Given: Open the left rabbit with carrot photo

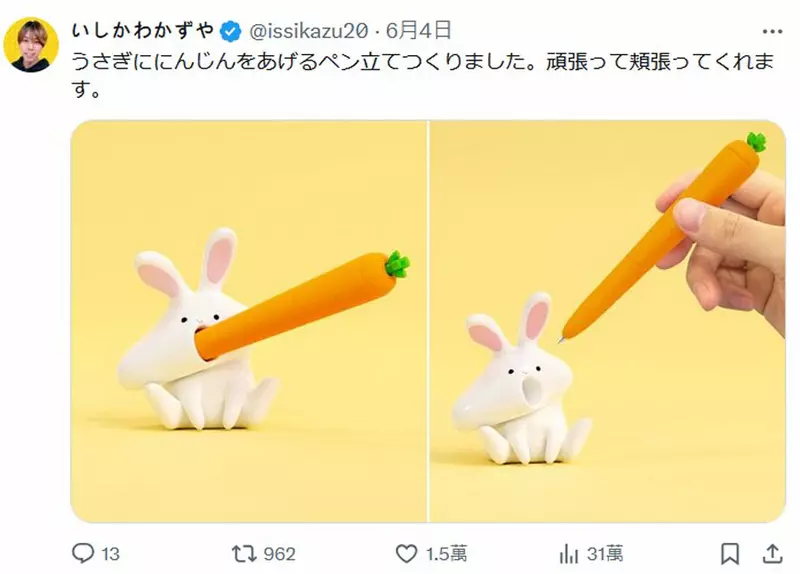Looking at the screenshot, I should click(x=249, y=321).
